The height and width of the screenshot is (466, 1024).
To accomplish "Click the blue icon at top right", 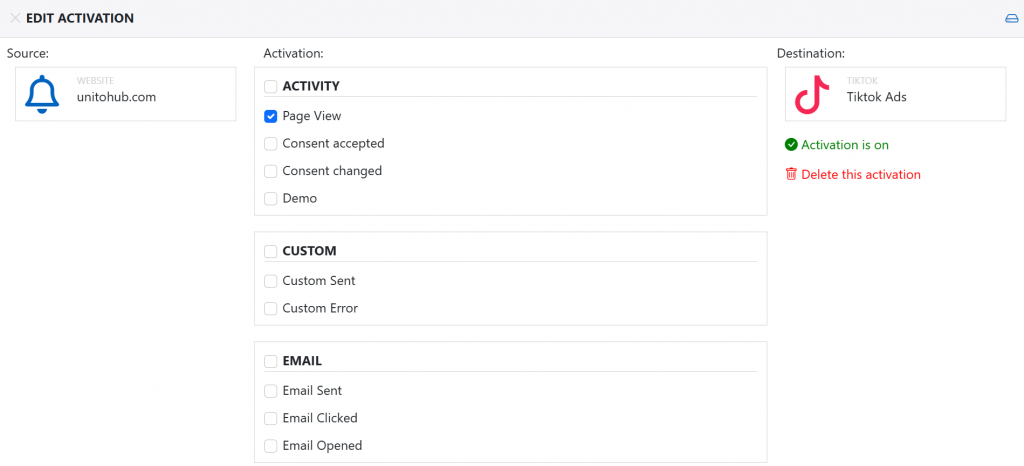I will 1012,19.
